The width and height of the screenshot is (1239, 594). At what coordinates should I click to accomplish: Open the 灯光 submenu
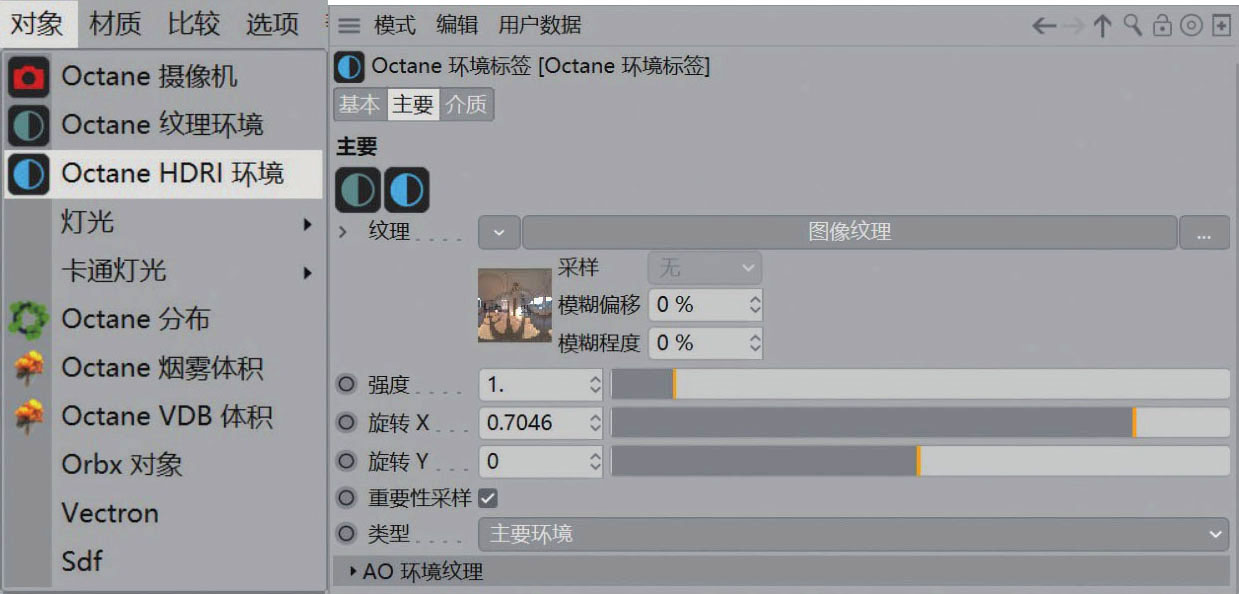tap(163, 223)
